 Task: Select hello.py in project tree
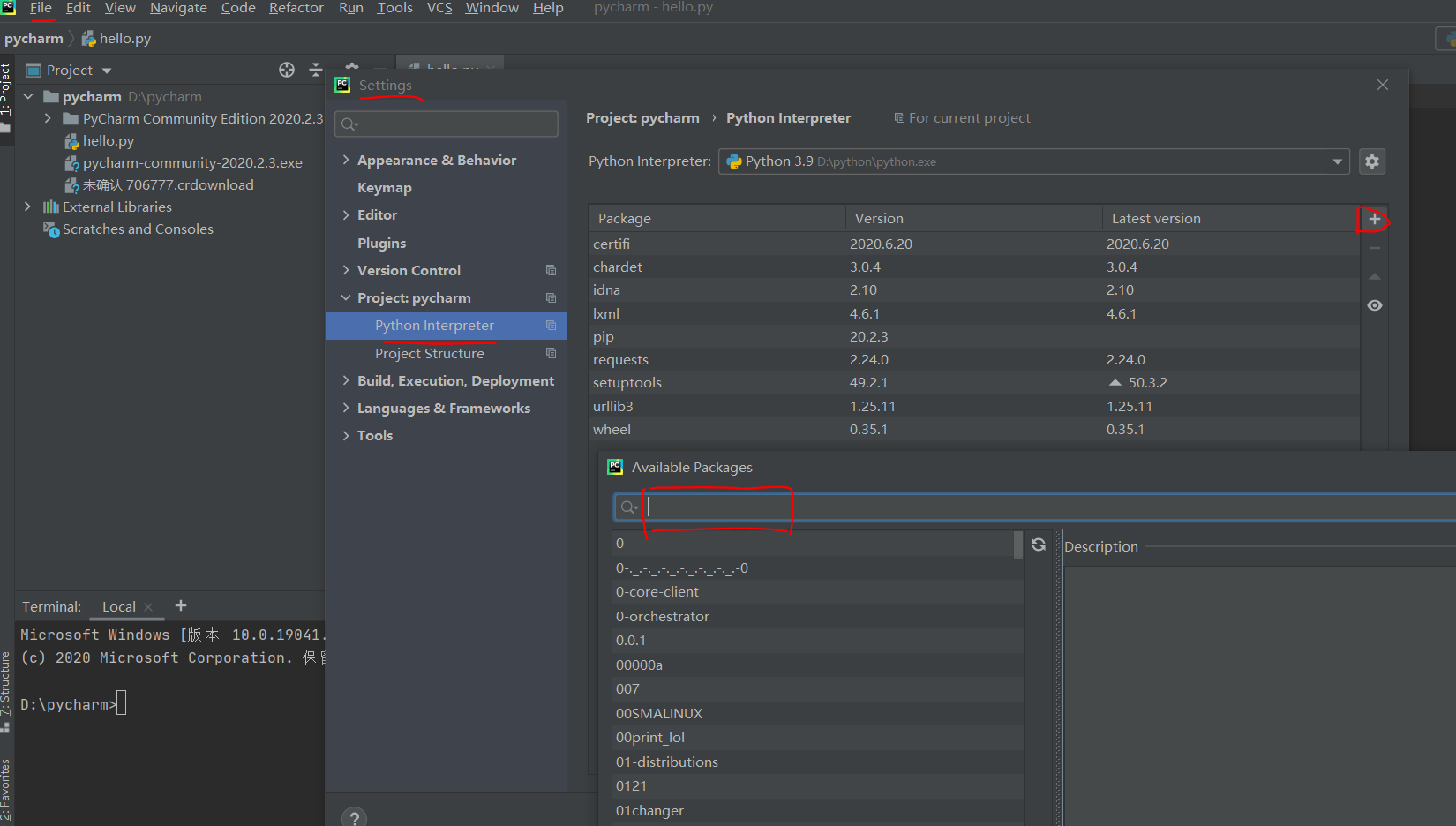[x=109, y=140]
